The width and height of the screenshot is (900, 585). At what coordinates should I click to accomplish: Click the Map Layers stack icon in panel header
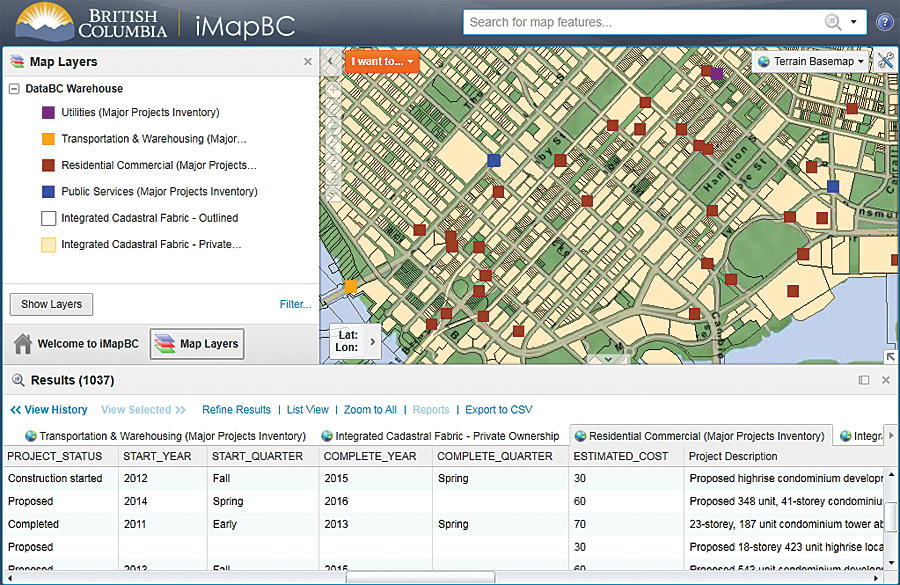coord(18,61)
